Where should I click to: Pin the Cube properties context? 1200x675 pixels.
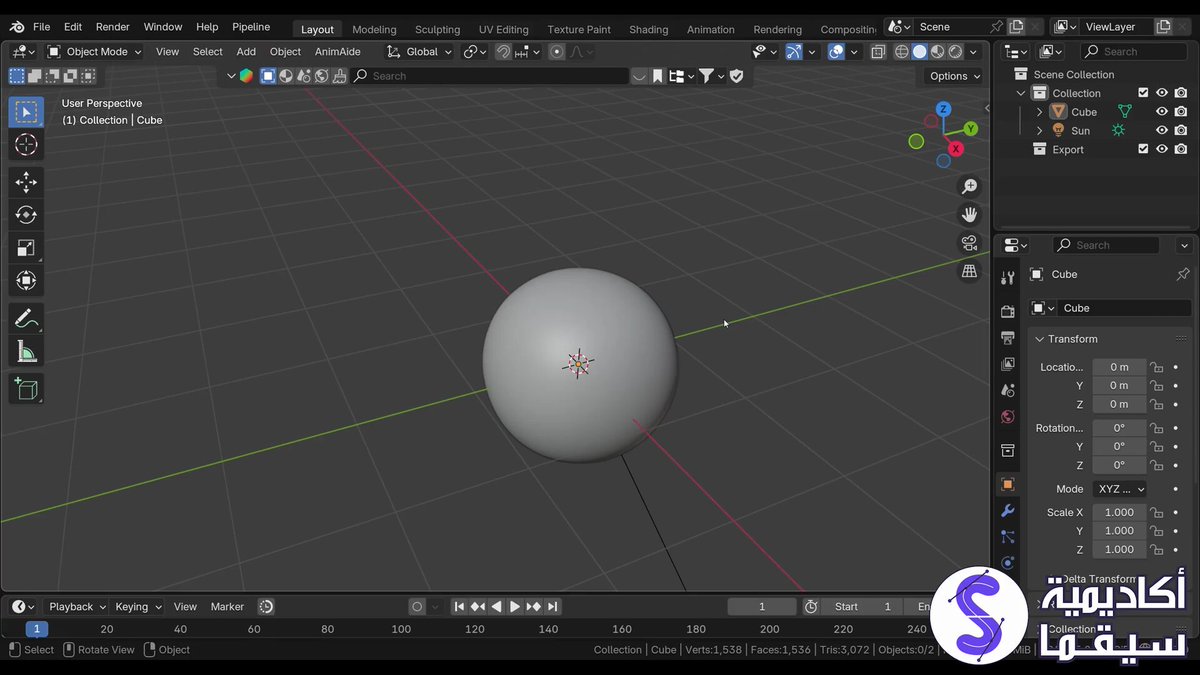[x=1183, y=274]
